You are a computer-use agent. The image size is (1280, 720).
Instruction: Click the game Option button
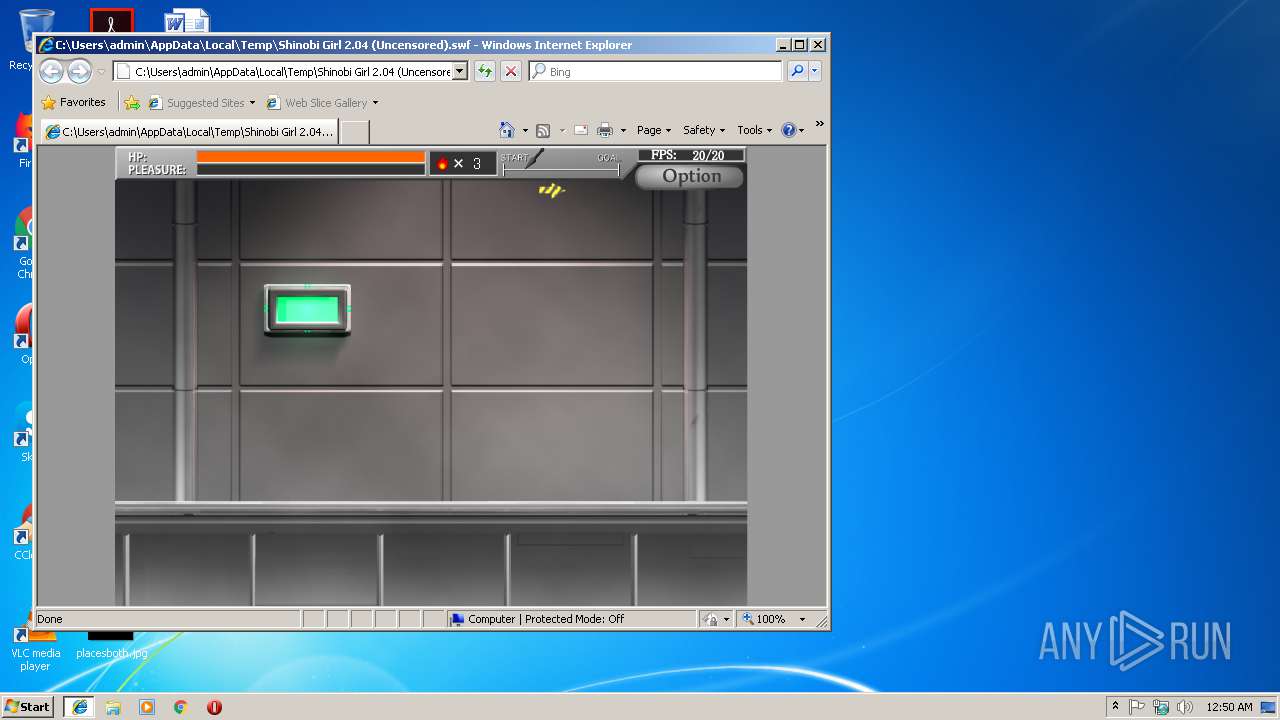pyautogui.click(x=690, y=176)
